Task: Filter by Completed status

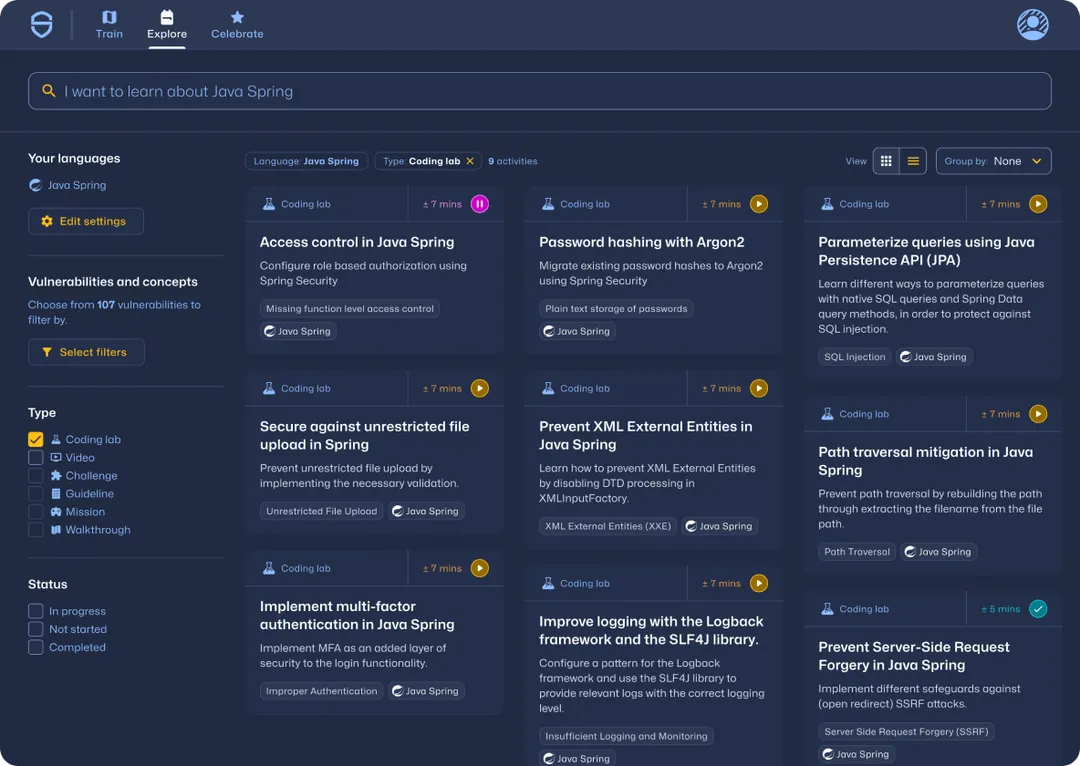Action: click(x=36, y=648)
